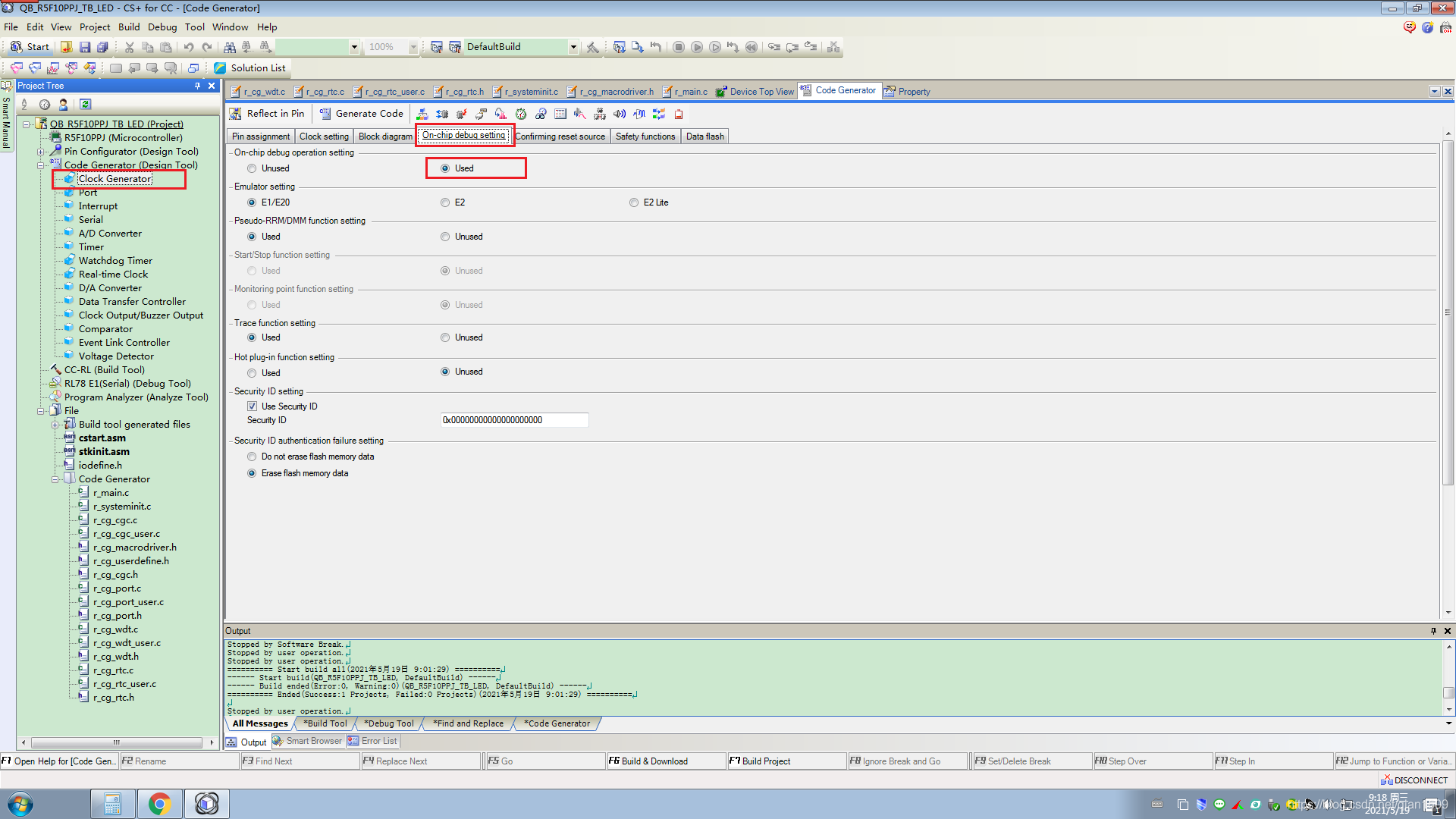Uncheck the Use Security ID checkbox
The width and height of the screenshot is (1456, 819).
[x=253, y=406]
